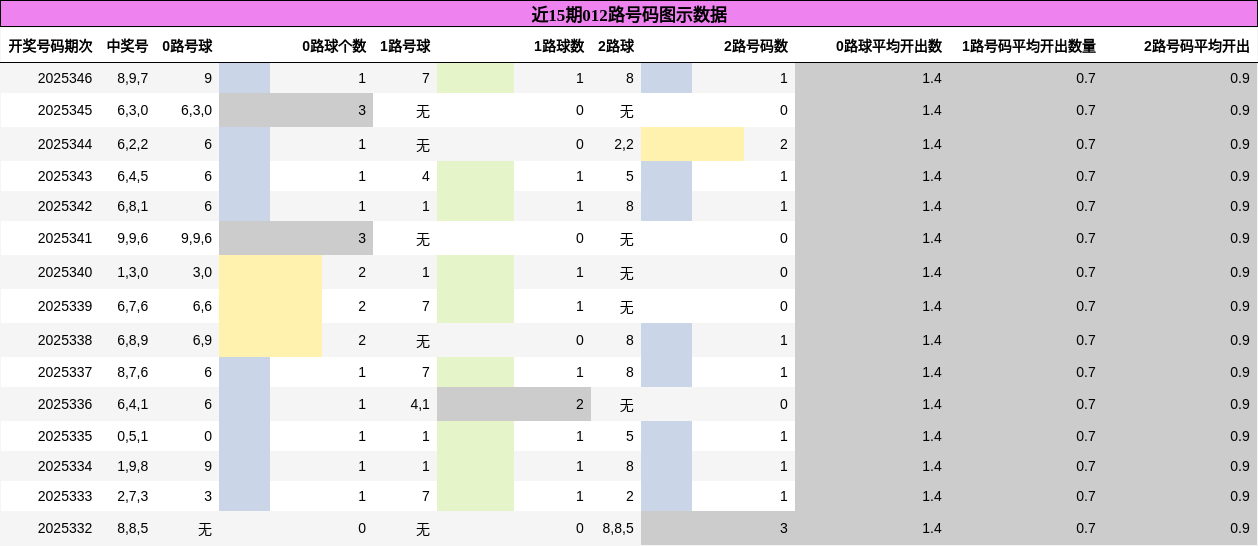
Task: Click yellow 0路球个数 bar in row 2025339
Action: pyautogui.click(x=270, y=306)
